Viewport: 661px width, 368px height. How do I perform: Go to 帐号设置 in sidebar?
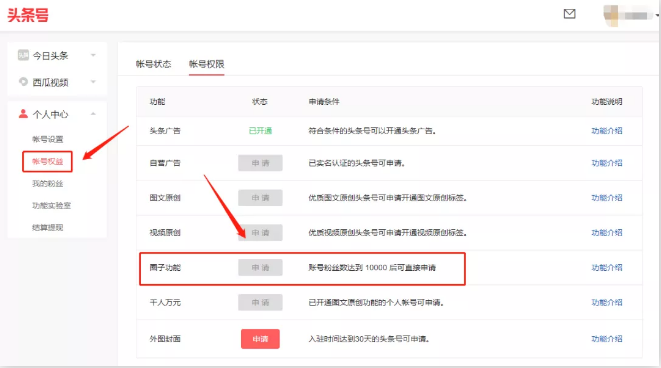pos(48,139)
